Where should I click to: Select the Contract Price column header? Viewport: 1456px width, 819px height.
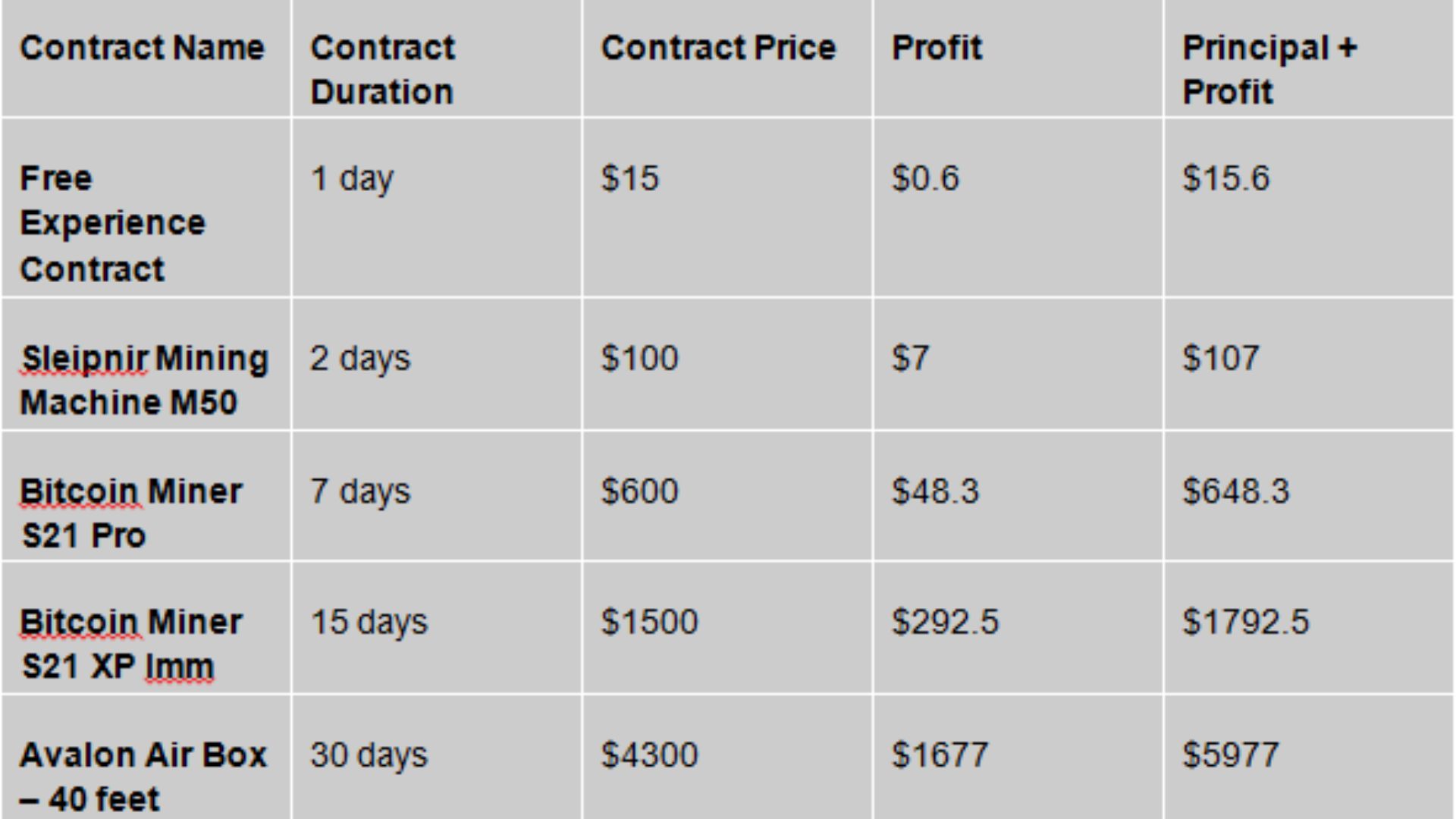(x=718, y=49)
